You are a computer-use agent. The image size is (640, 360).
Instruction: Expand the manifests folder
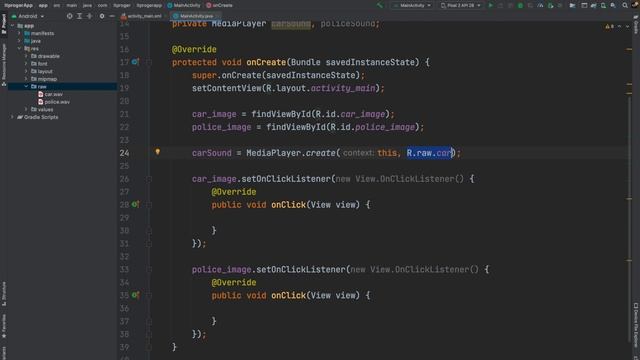[x=19, y=33]
